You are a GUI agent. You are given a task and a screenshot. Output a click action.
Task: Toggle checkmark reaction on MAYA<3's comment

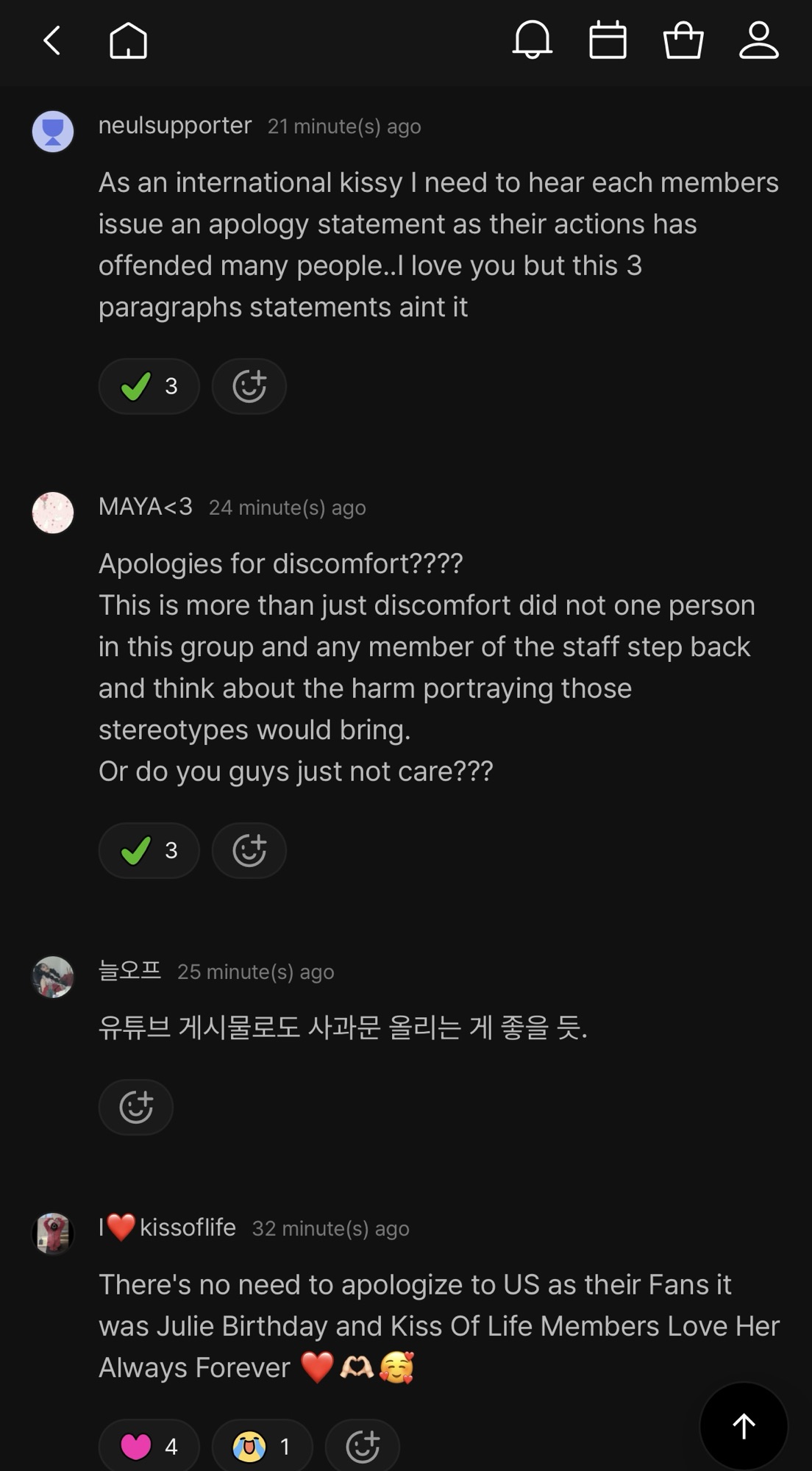click(149, 850)
